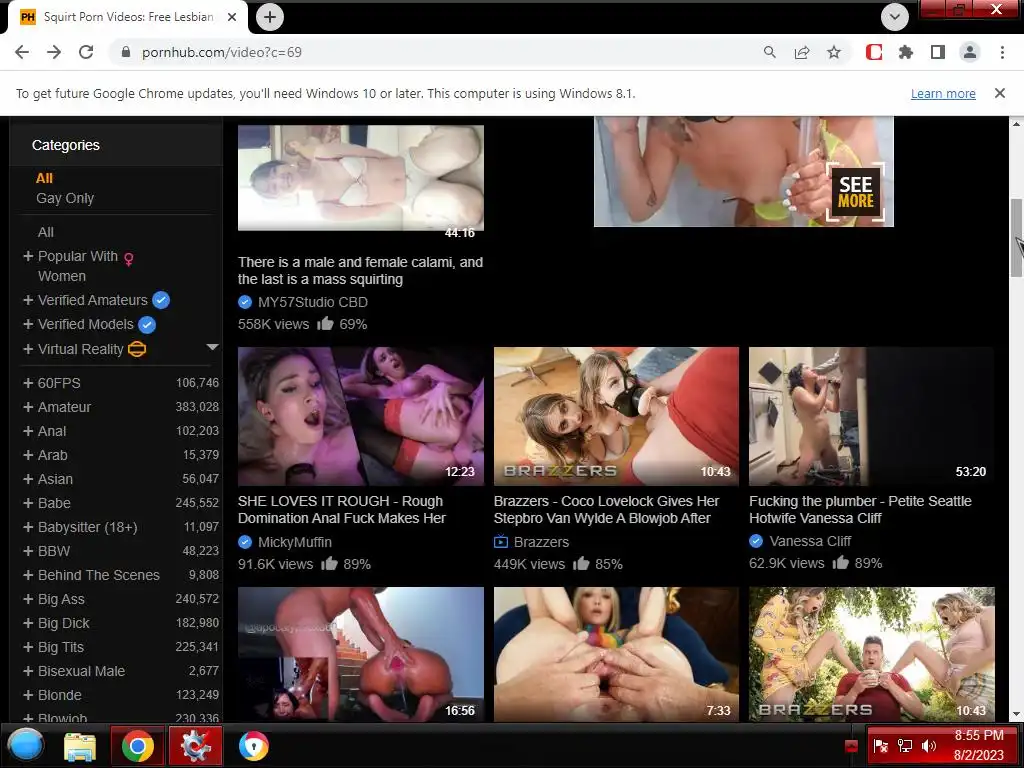Open the Blonde category

tap(59, 695)
